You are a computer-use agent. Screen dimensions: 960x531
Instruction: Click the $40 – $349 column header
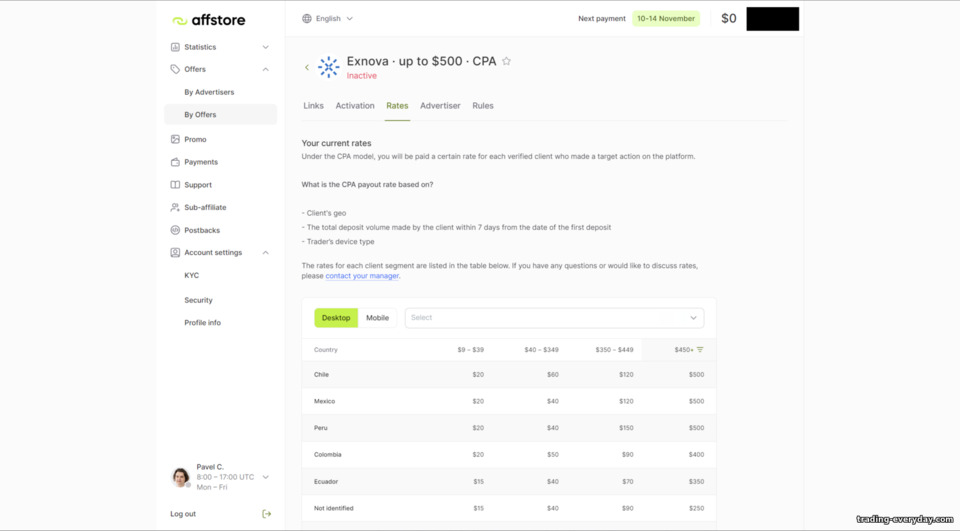pyautogui.click(x=541, y=350)
